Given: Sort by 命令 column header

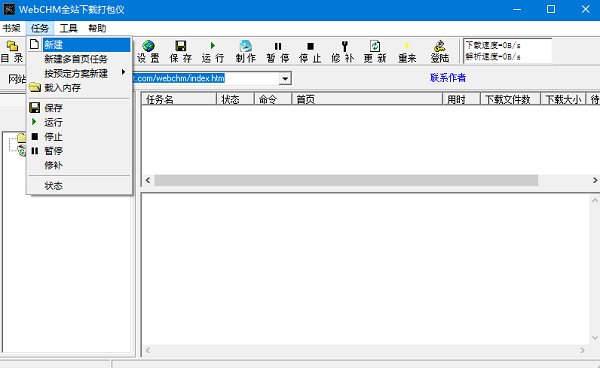Looking at the screenshot, I should click(x=273, y=99).
